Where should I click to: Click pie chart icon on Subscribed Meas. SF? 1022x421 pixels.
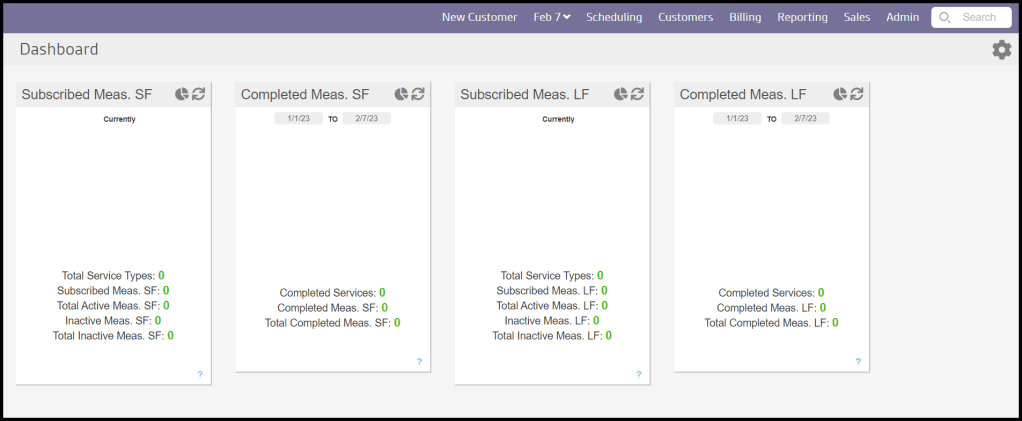pos(181,94)
